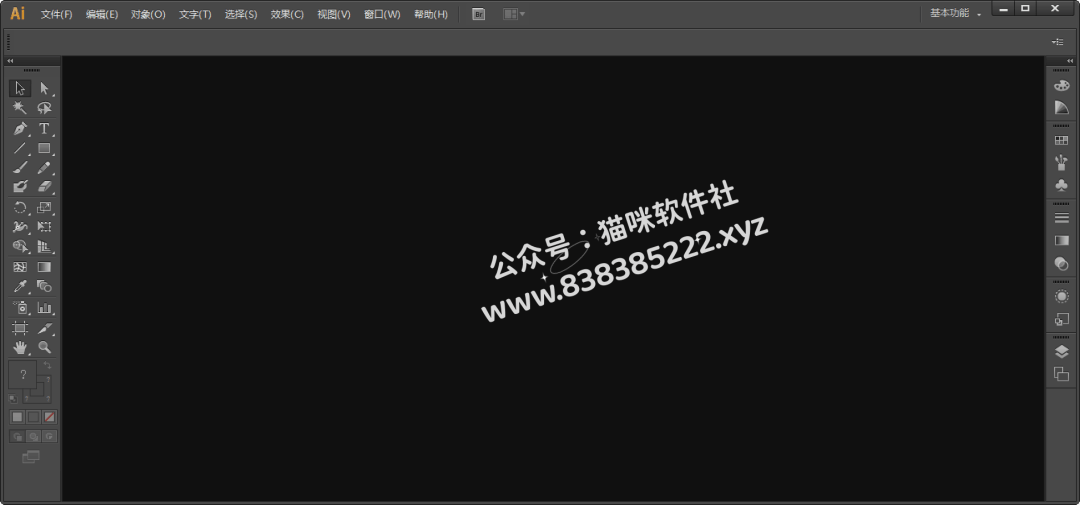Reset default fill and stroke
This screenshot has width=1080, height=505.
coord(13,398)
